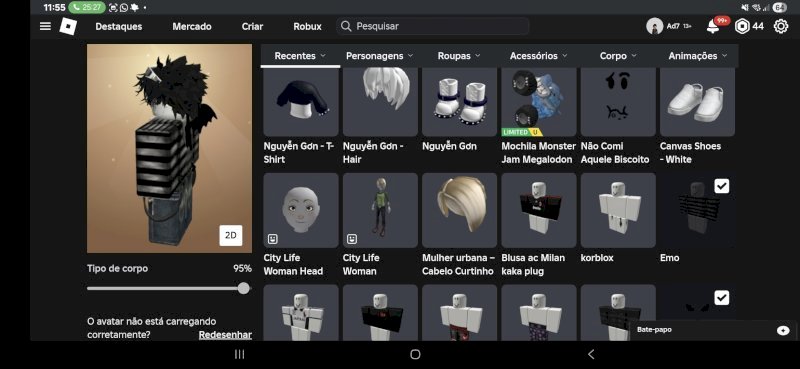Click the Roblox logo icon

coord(68,26)
